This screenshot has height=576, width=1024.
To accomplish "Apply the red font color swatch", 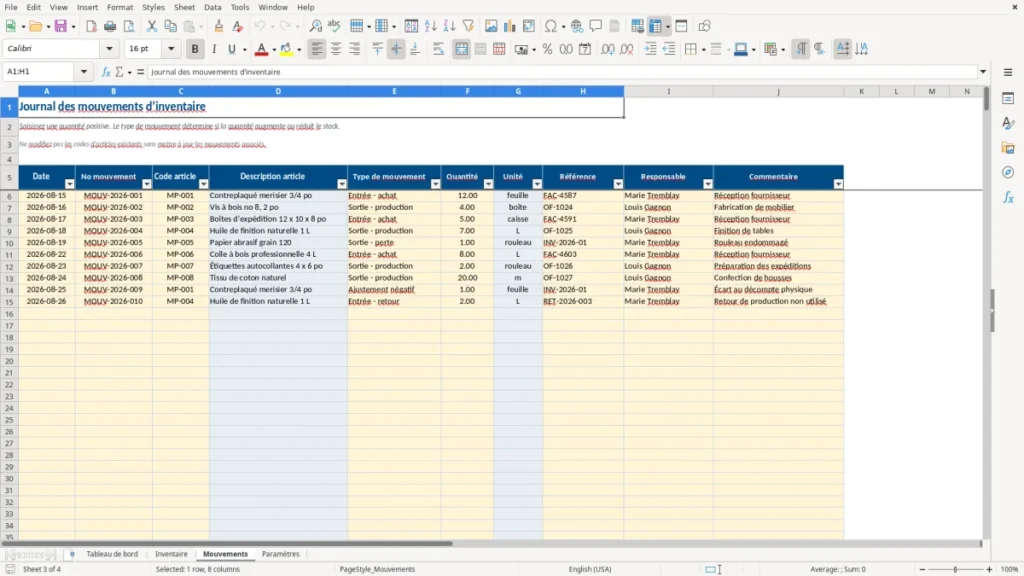I will coord(261,49).
